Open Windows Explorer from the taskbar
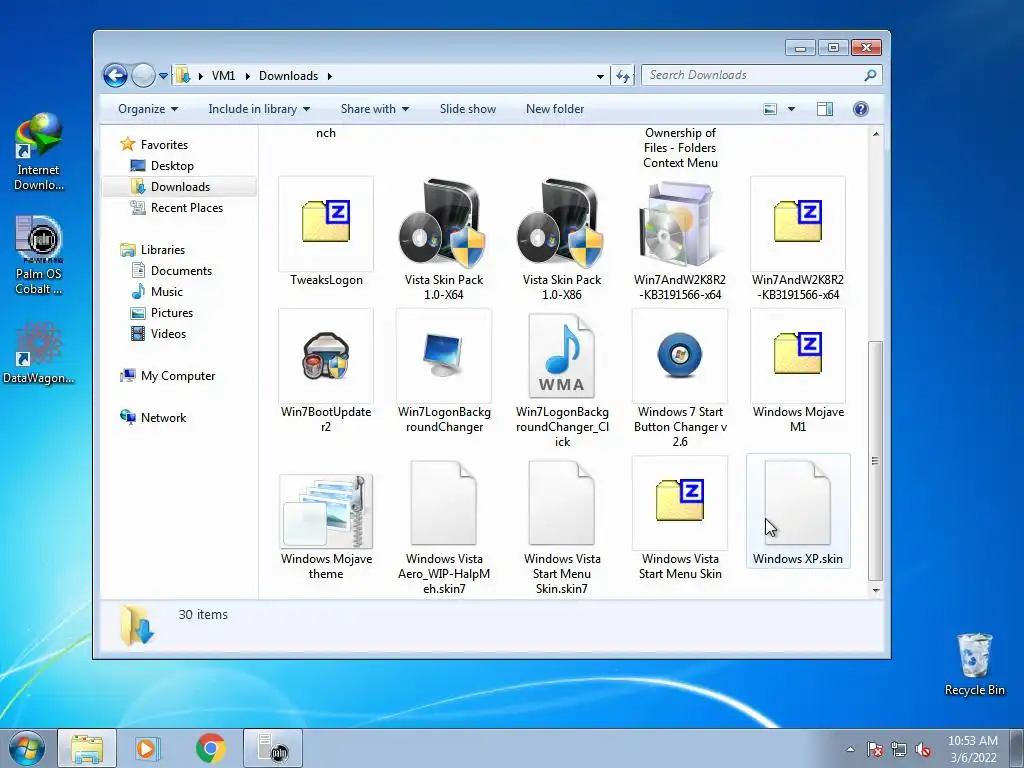The width and height of the screenshot is (1024, 768). pyautogui.click(x=87, y=748)
